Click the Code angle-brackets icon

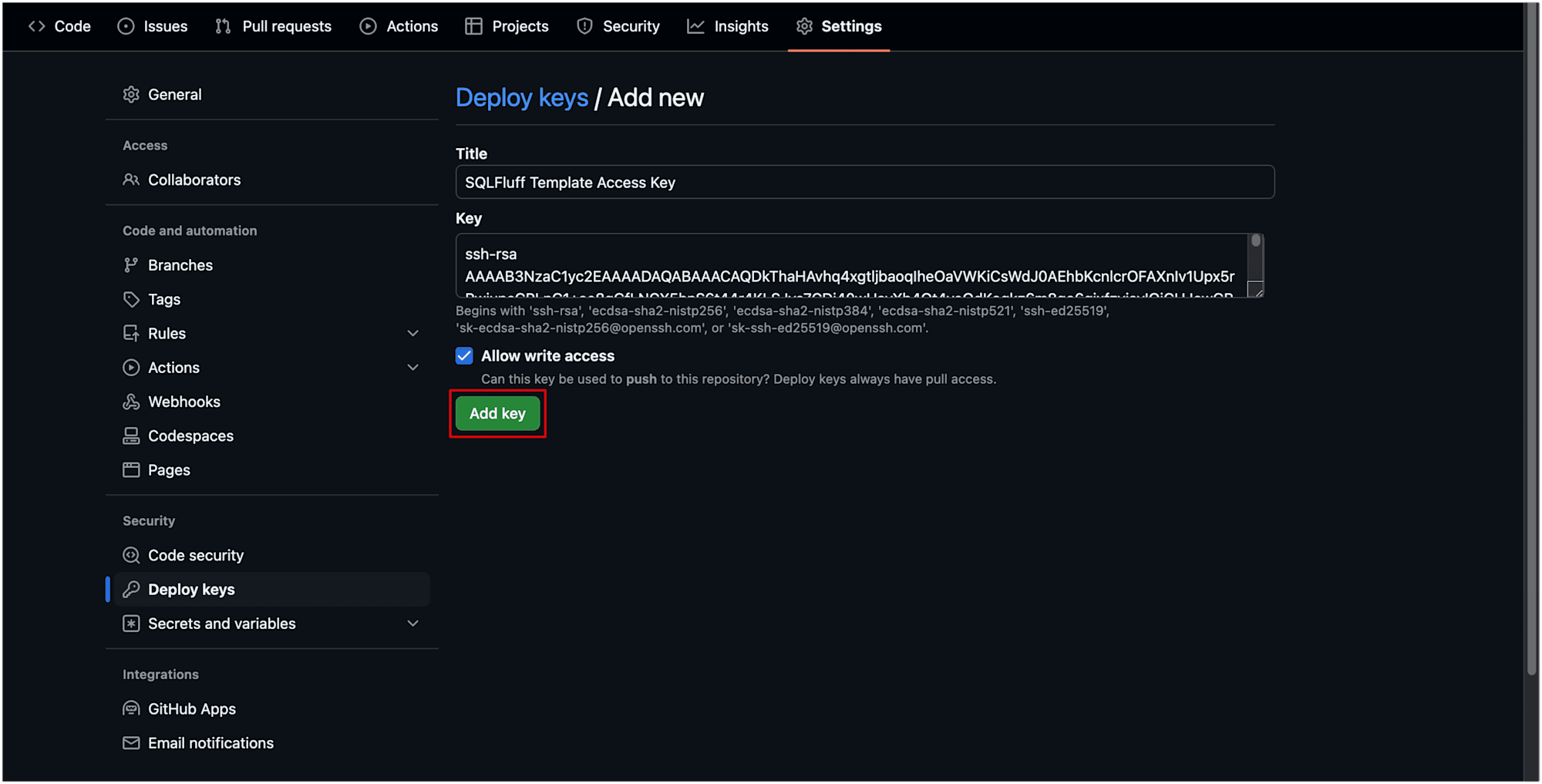coord(36,26)
